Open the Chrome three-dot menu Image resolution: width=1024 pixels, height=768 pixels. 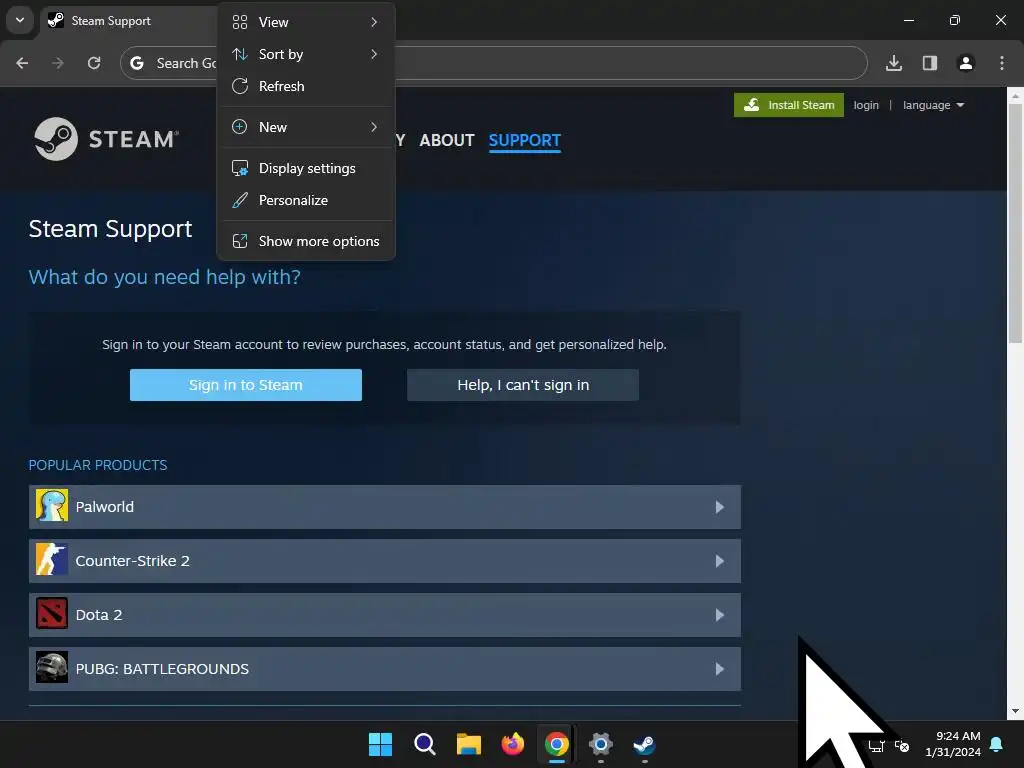(1002, 63)
